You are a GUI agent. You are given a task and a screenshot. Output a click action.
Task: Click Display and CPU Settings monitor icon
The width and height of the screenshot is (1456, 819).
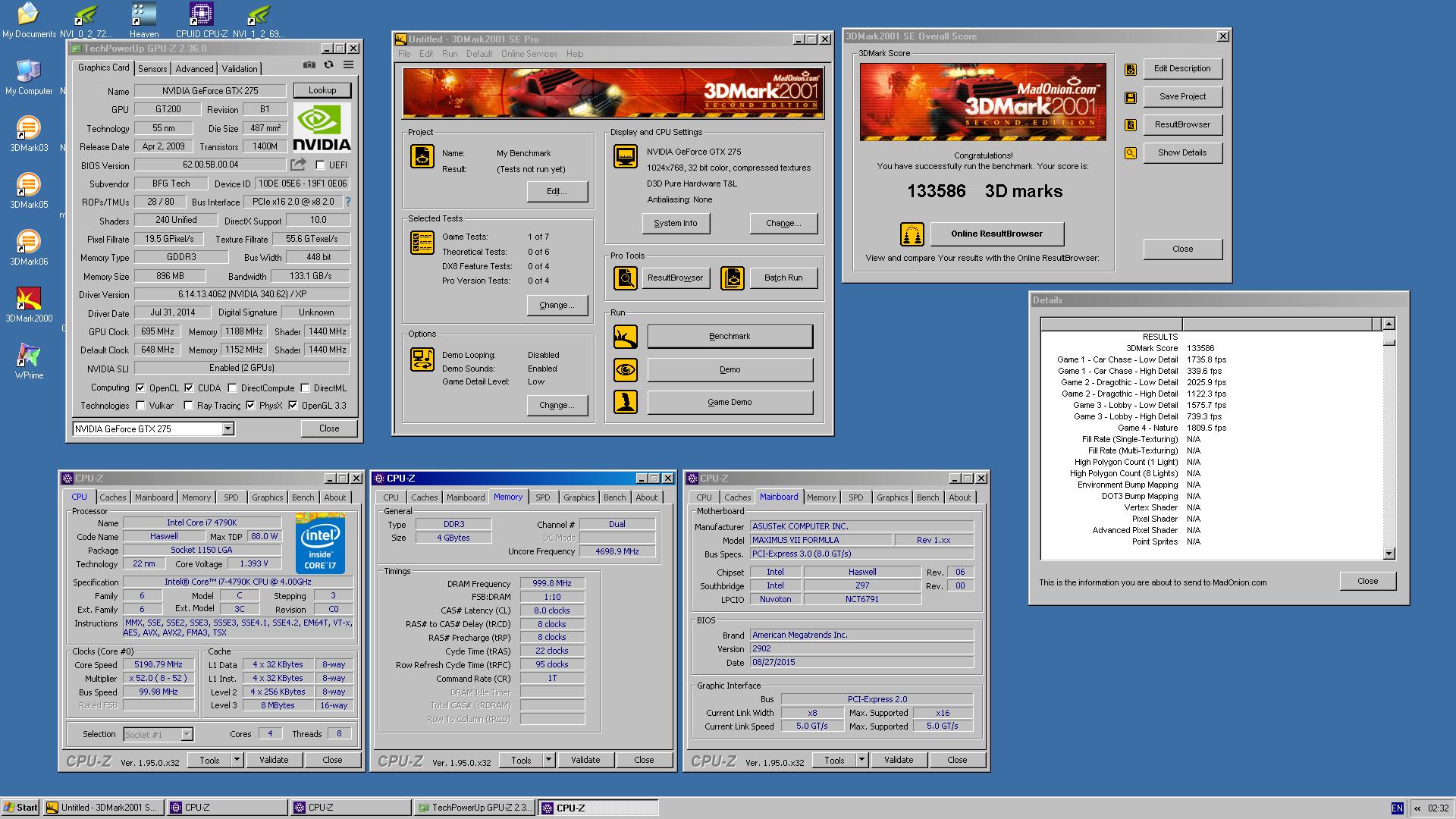(626, 156)
